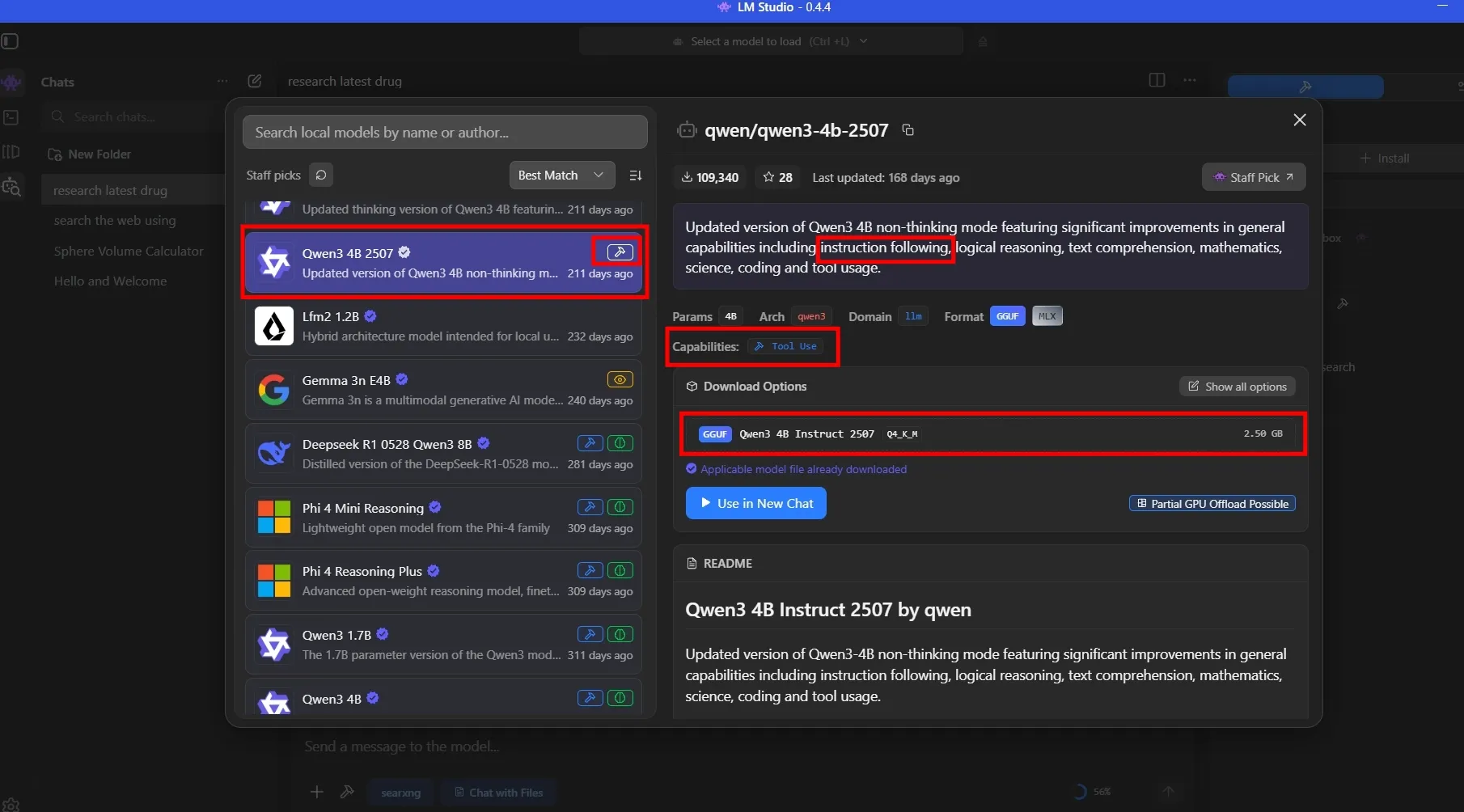
Task: Open the Staff Pick link button
Action: coord(1253,177)
